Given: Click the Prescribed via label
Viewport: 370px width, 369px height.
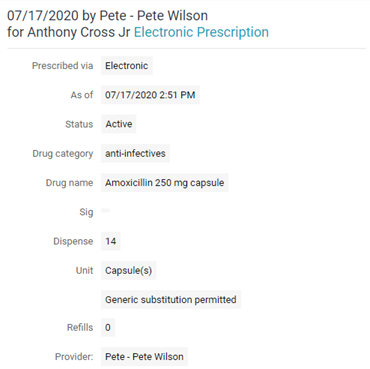Looking at the screenshot, I should [62, 66].
